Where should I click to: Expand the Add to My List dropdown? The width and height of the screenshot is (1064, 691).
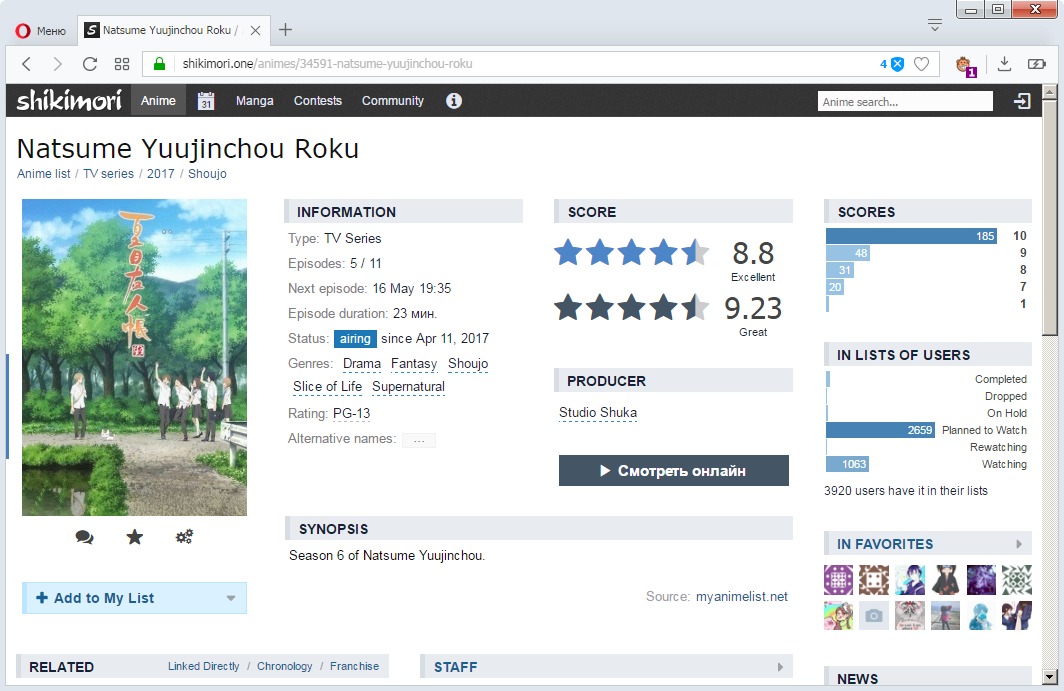231,598
